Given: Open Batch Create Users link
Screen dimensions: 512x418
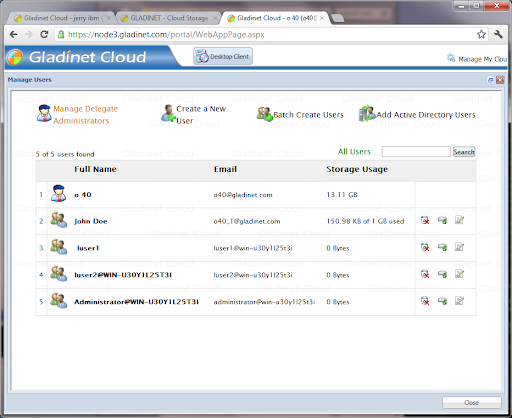Looking at the screenshot, I should [308, 115].
